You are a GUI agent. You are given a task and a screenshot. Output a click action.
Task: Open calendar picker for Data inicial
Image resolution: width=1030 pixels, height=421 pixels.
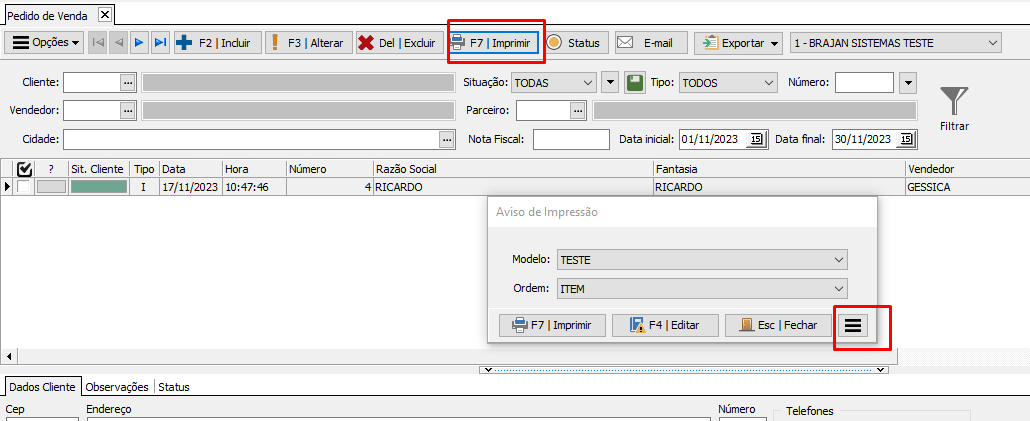[x=756, y=139]
